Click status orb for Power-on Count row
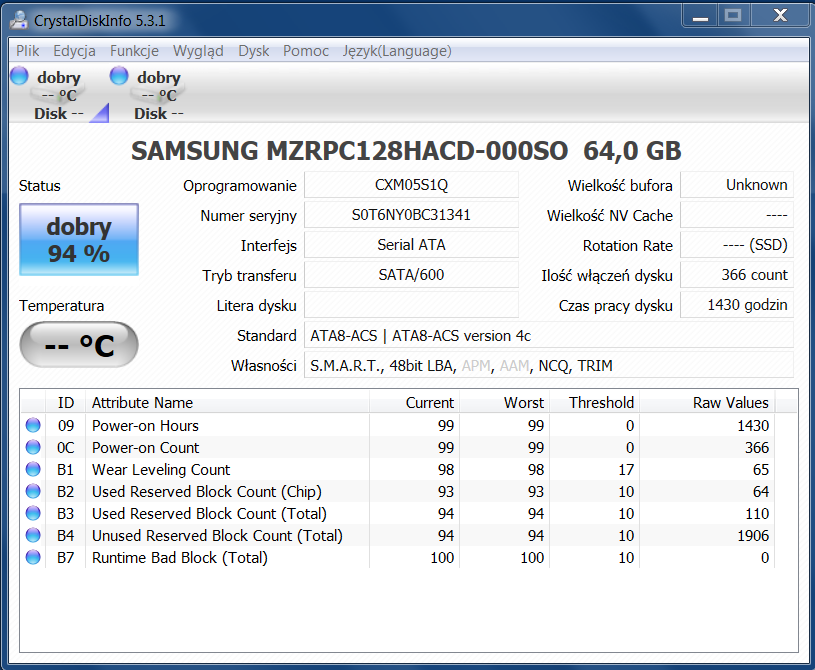 [x=33, y=447]
